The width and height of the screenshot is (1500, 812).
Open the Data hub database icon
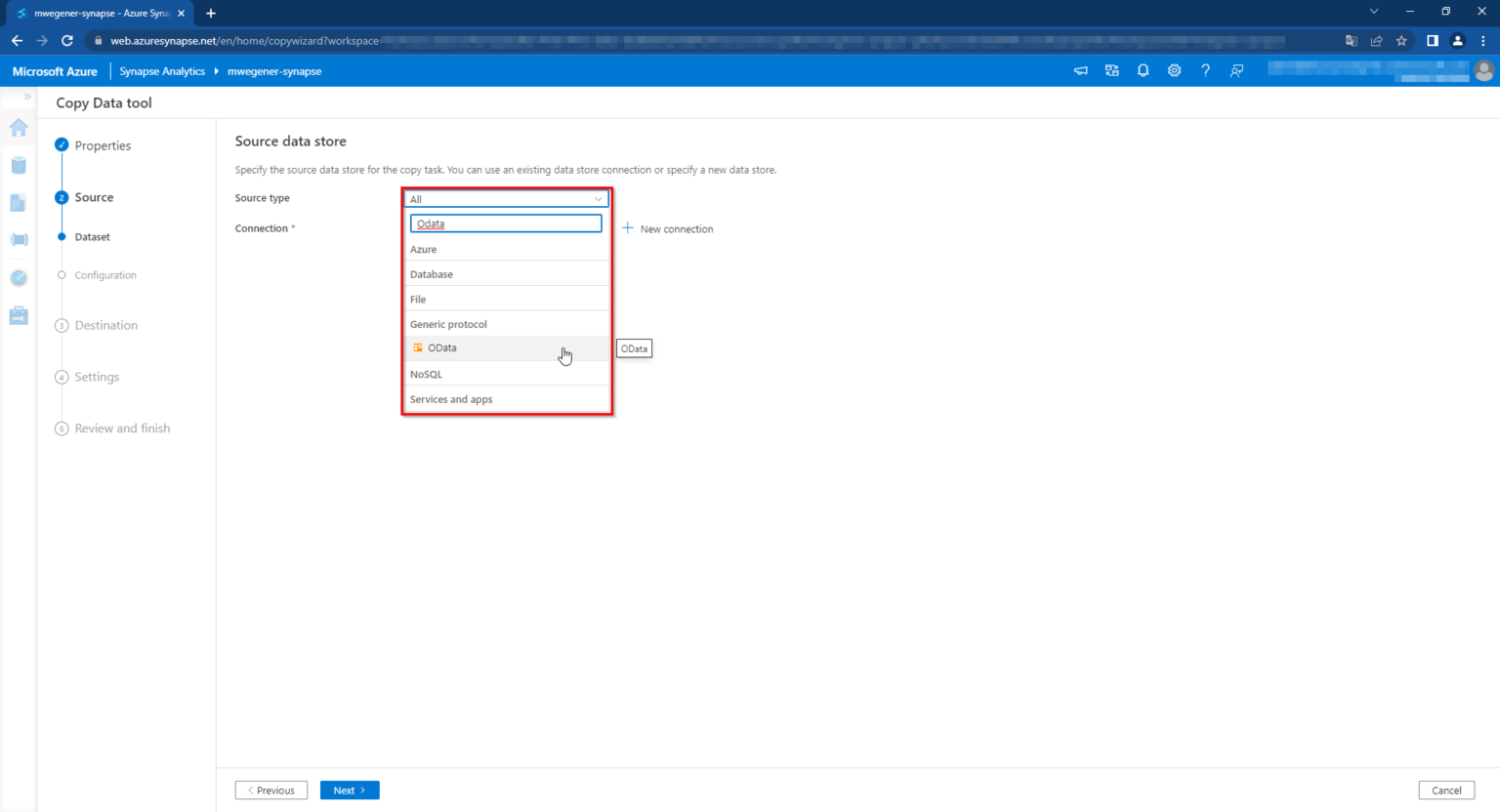tap(19, 165)
